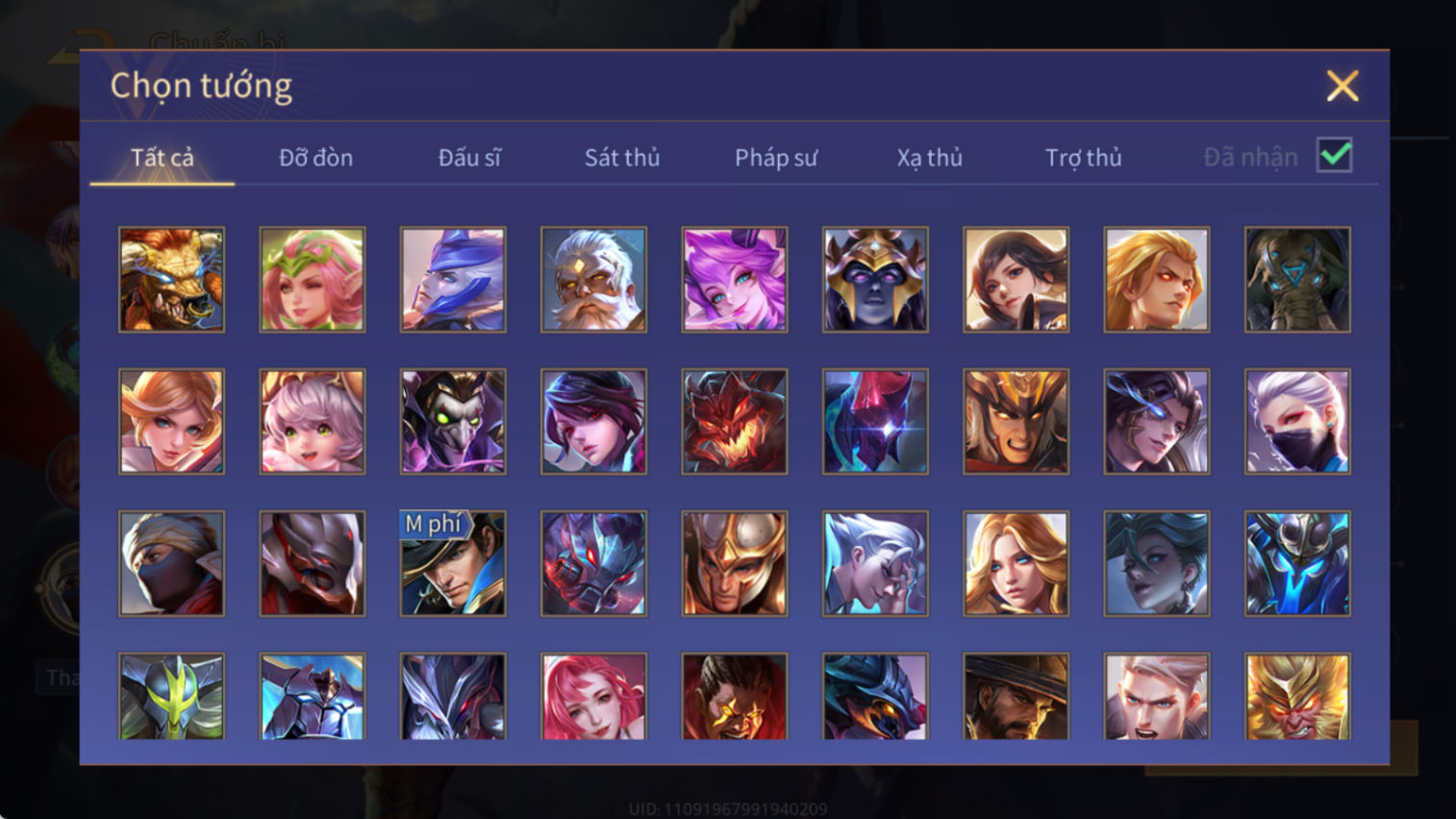Screen dimensions: 1456x819
Task: Pick the cowboy hat bearded hero
Action: (1016, 697)
